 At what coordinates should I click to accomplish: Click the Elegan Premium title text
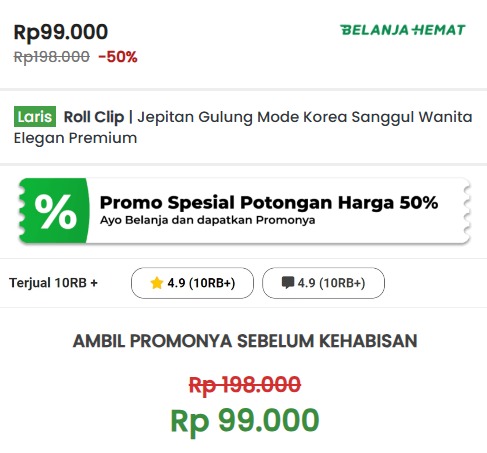[x=75, y=138]
